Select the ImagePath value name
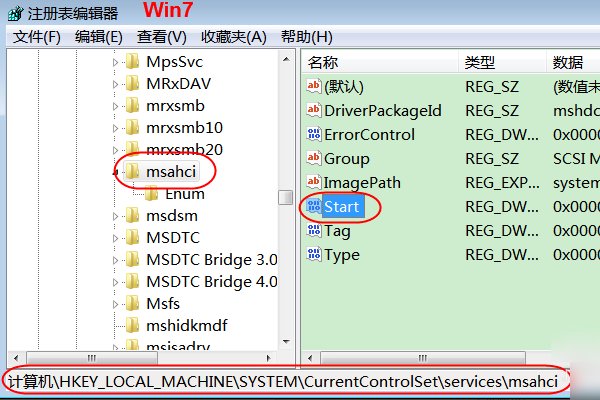Viewport: 600px width, 400px height. [362, 183]
